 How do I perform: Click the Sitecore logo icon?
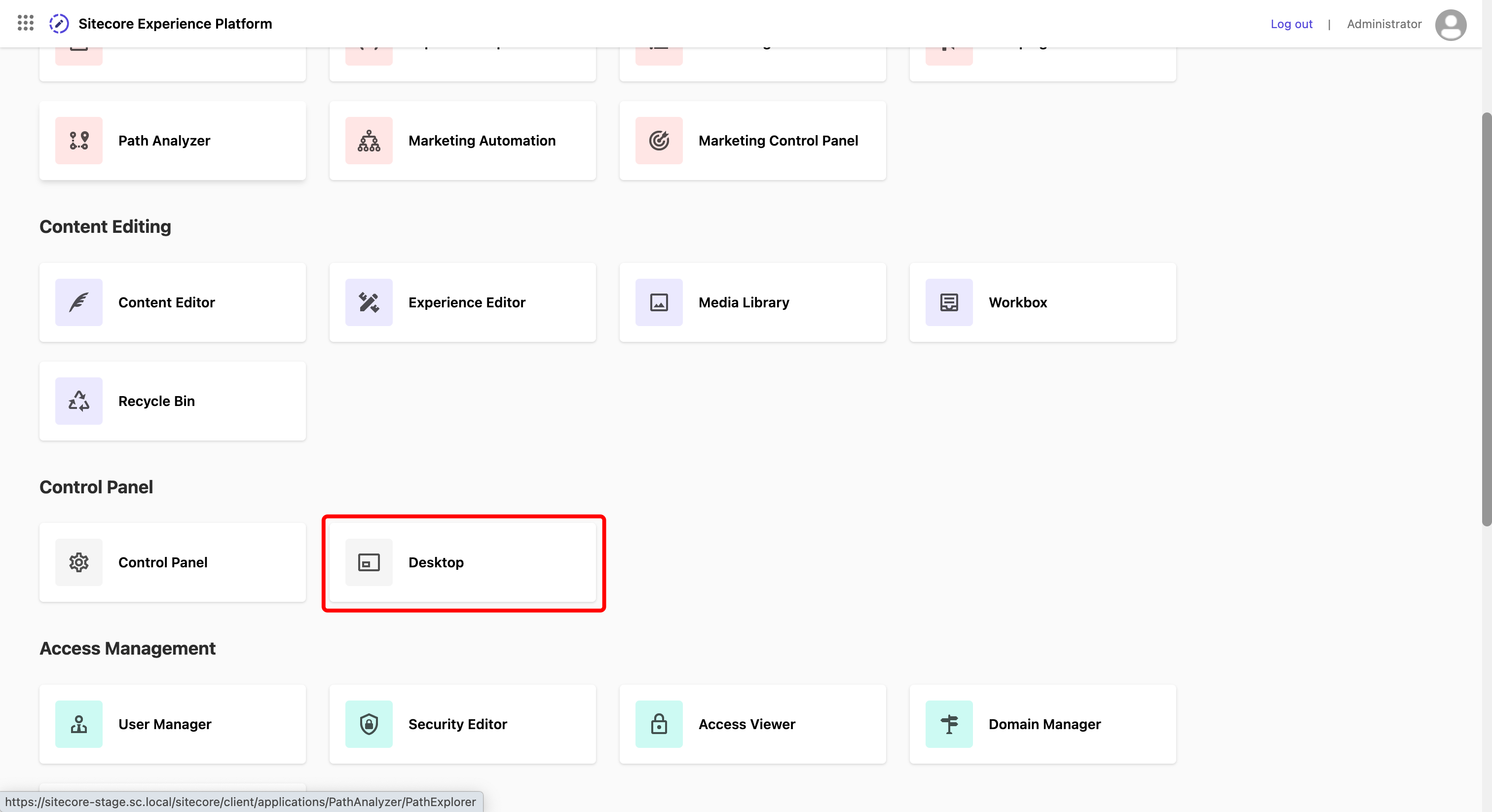[59, 24]
